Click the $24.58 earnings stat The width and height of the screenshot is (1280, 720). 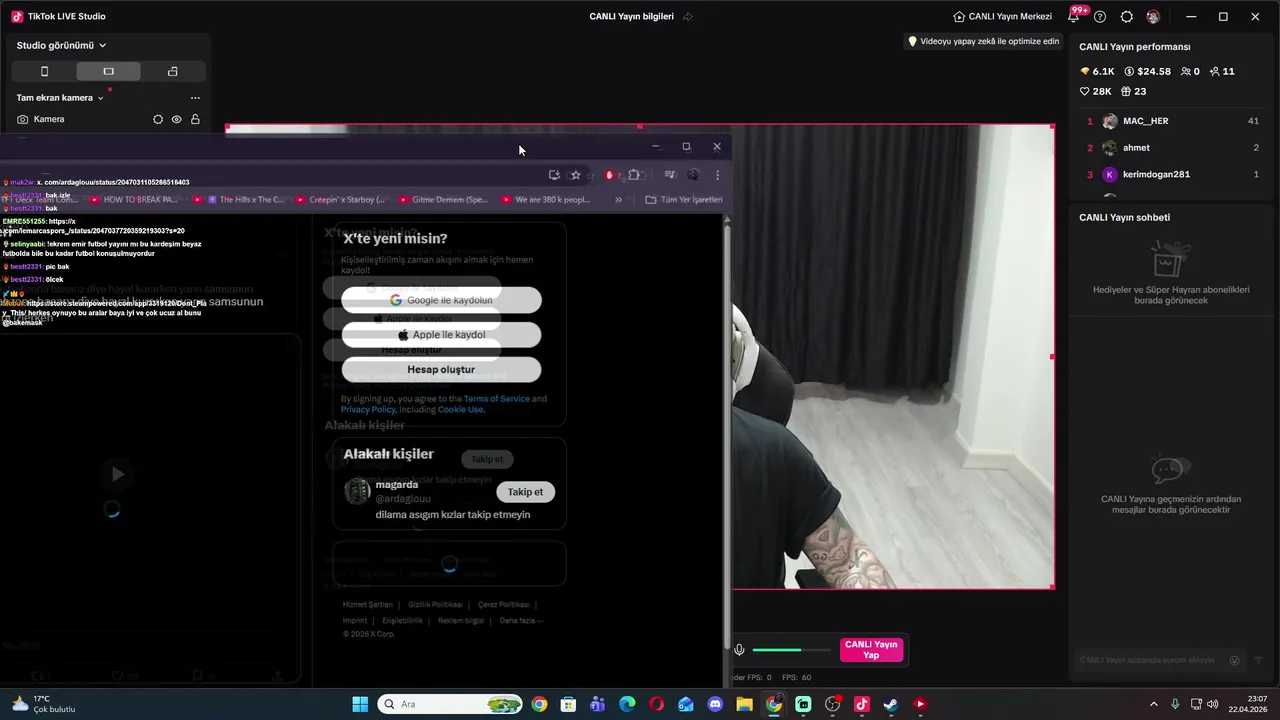coord(1147,72)
